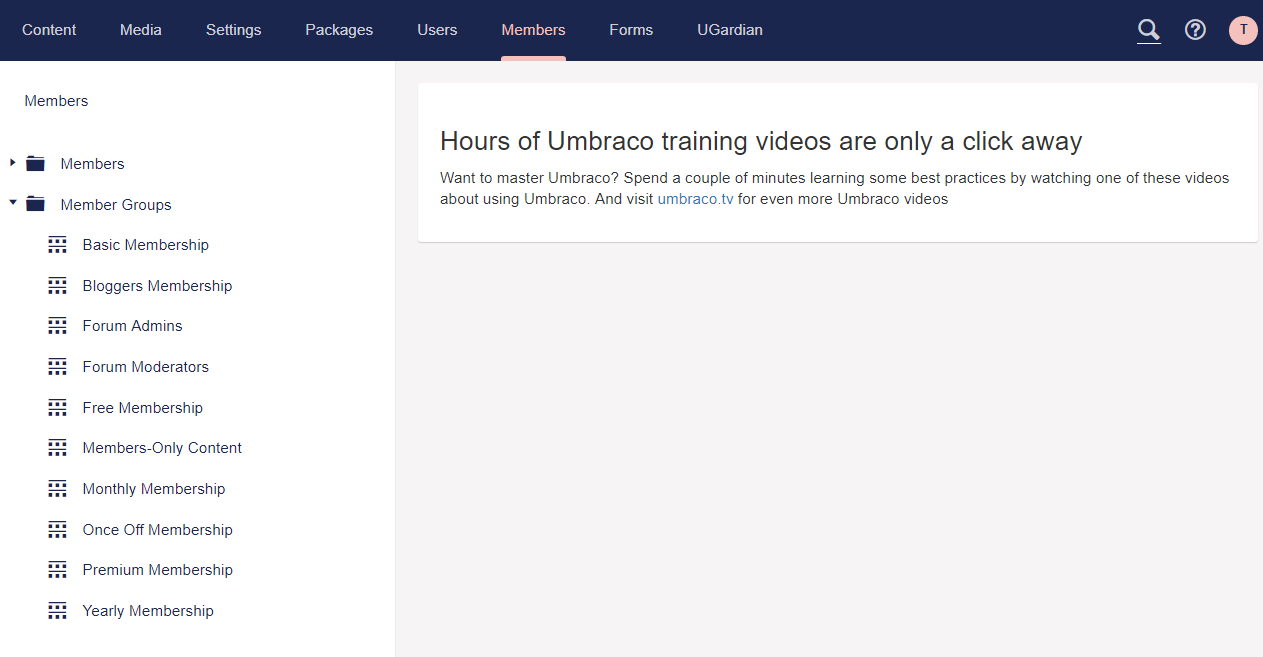Open the Once Off Membership group
The width and height of the screenshot is (1263, 657).
158,530
